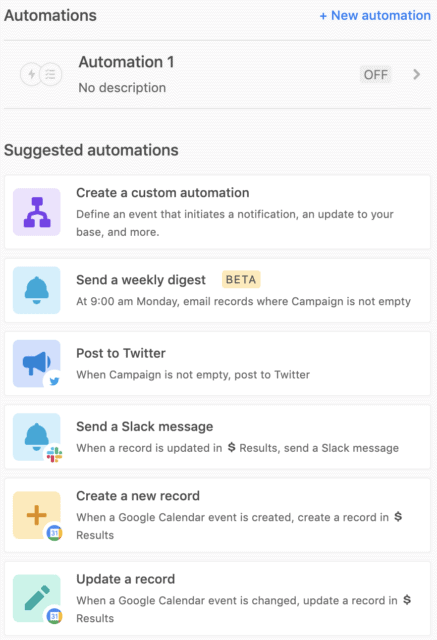Click the green pencil Update record icon

(x=37, y=598)
